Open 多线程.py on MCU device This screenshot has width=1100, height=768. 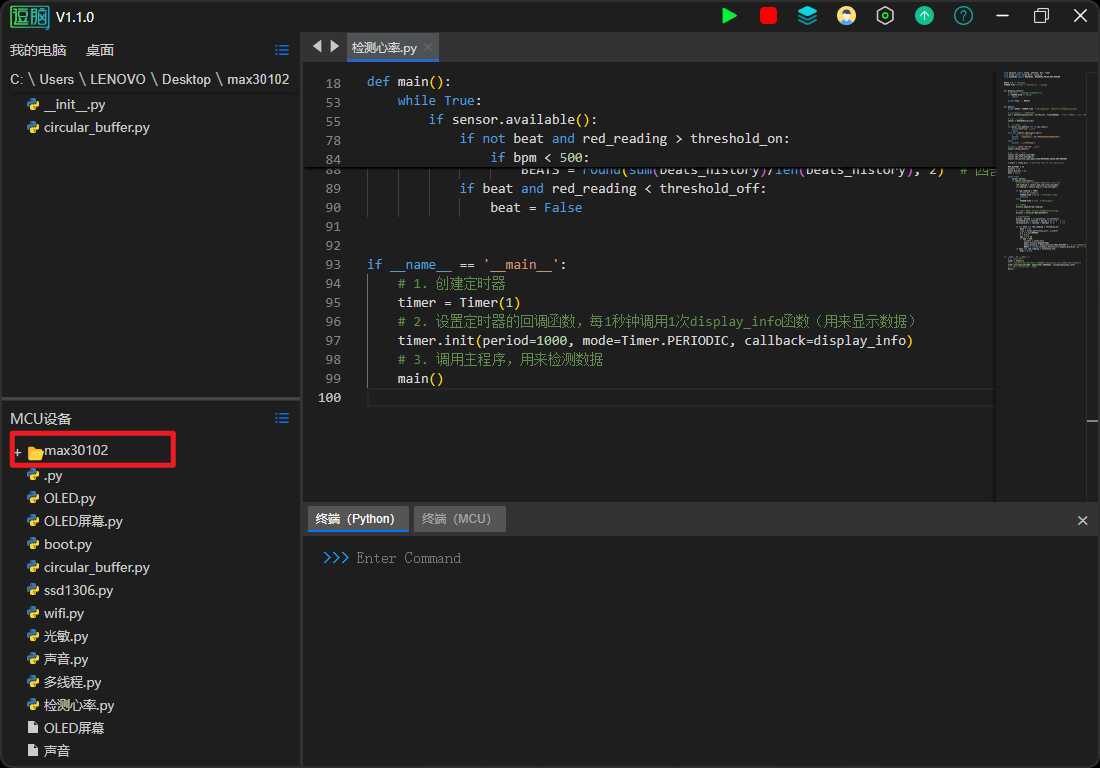(x=72, y=682)
